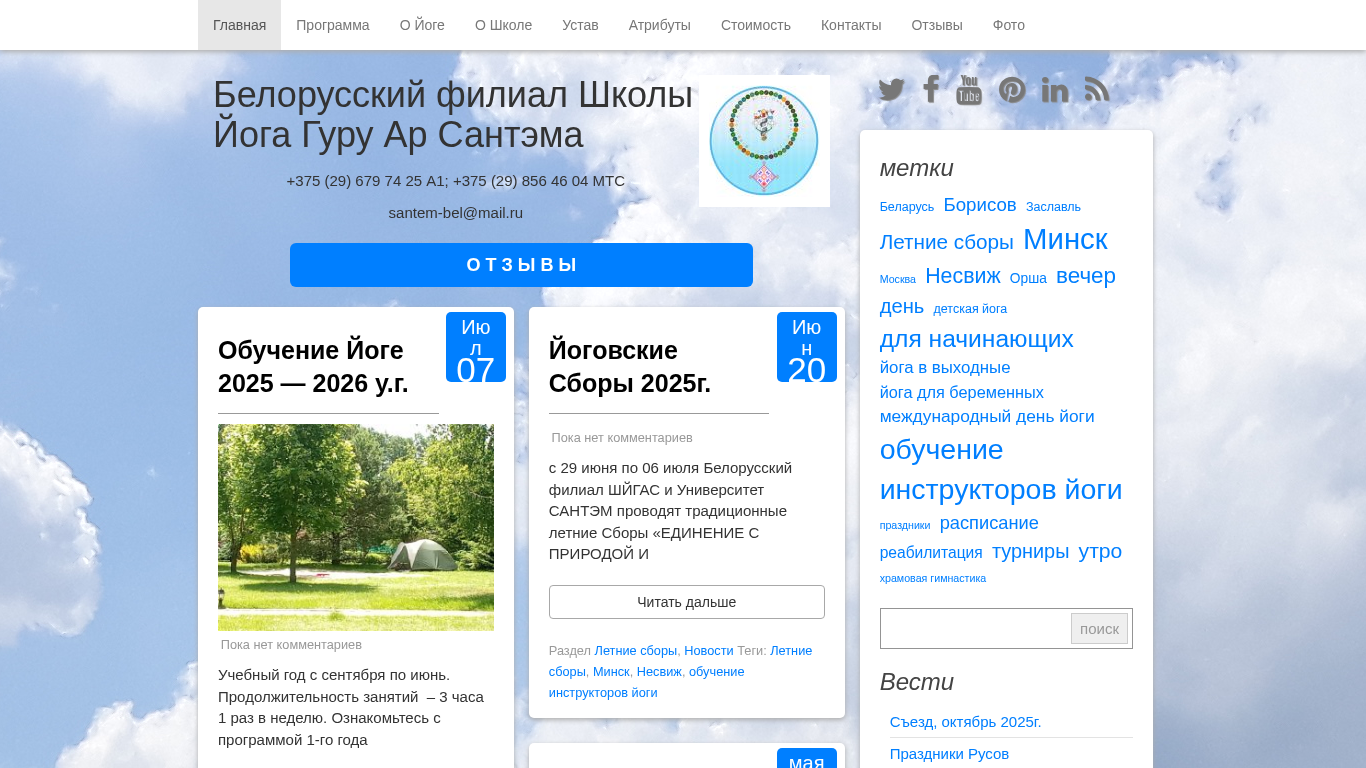The width and height of the screenshot is (1366, 768).
Task: Click the поиск search button
Action: [x=1099, y=629]
